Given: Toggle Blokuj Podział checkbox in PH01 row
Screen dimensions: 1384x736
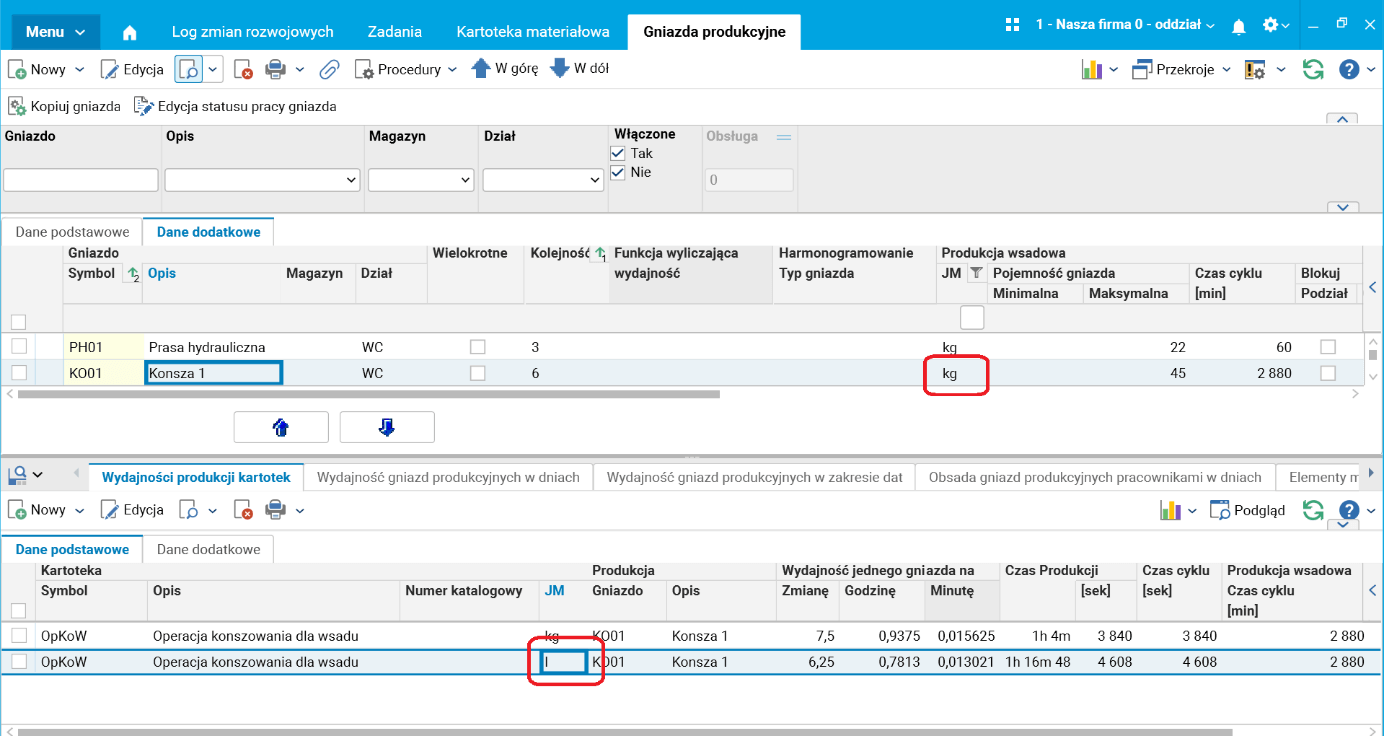Looking at the screenshot, I should pyautogui.click(x=1328, y=346).
